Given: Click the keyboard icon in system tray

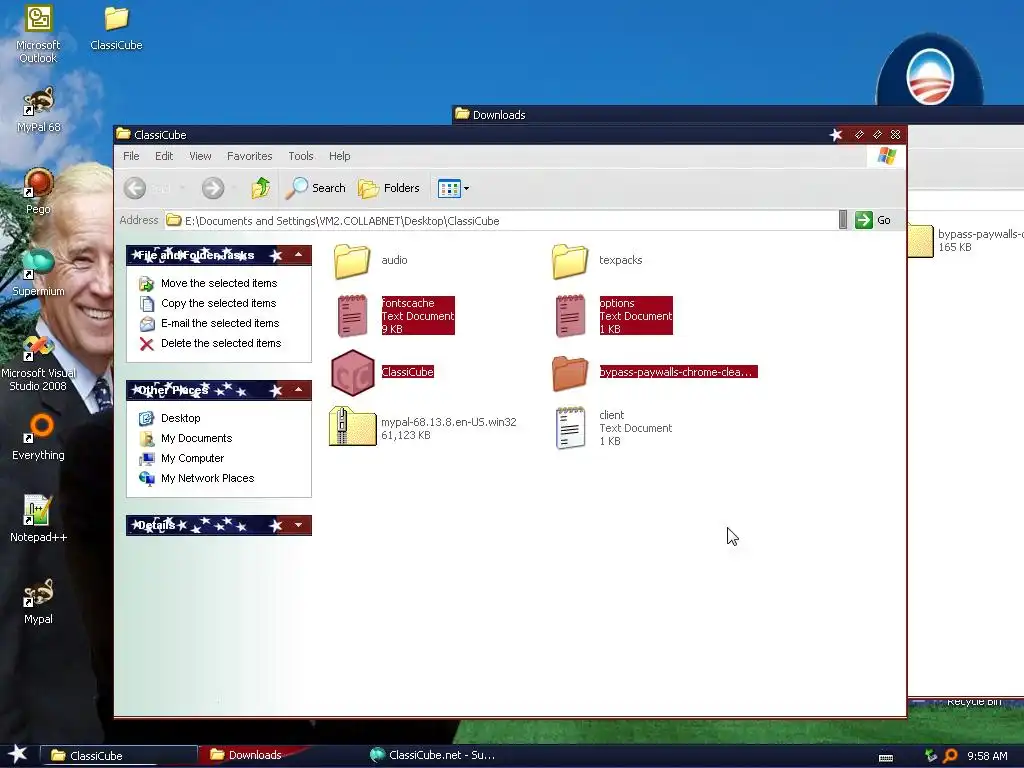Looking at the screenshot, I should click(886, 757).
